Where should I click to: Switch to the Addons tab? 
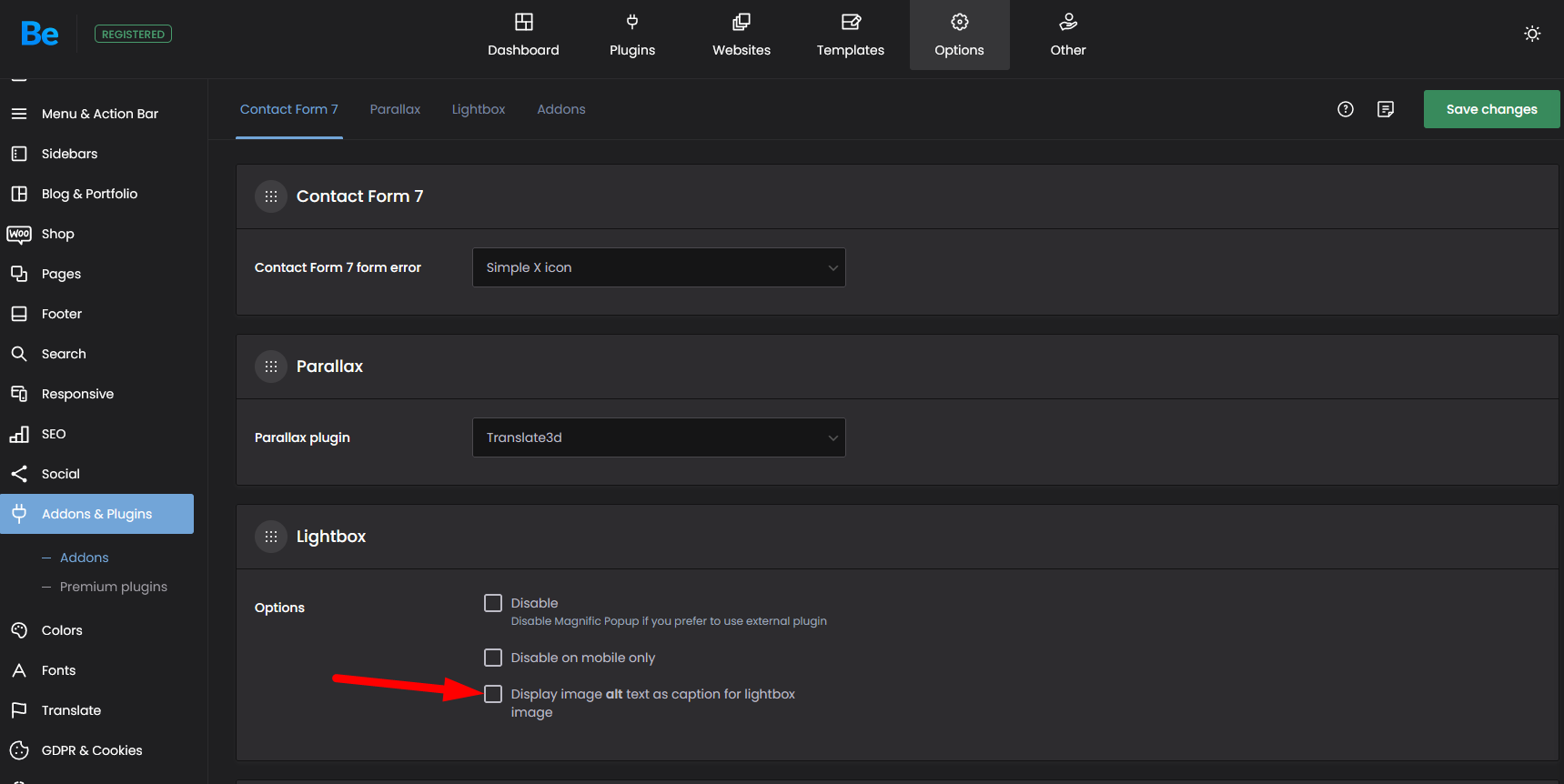561,109
